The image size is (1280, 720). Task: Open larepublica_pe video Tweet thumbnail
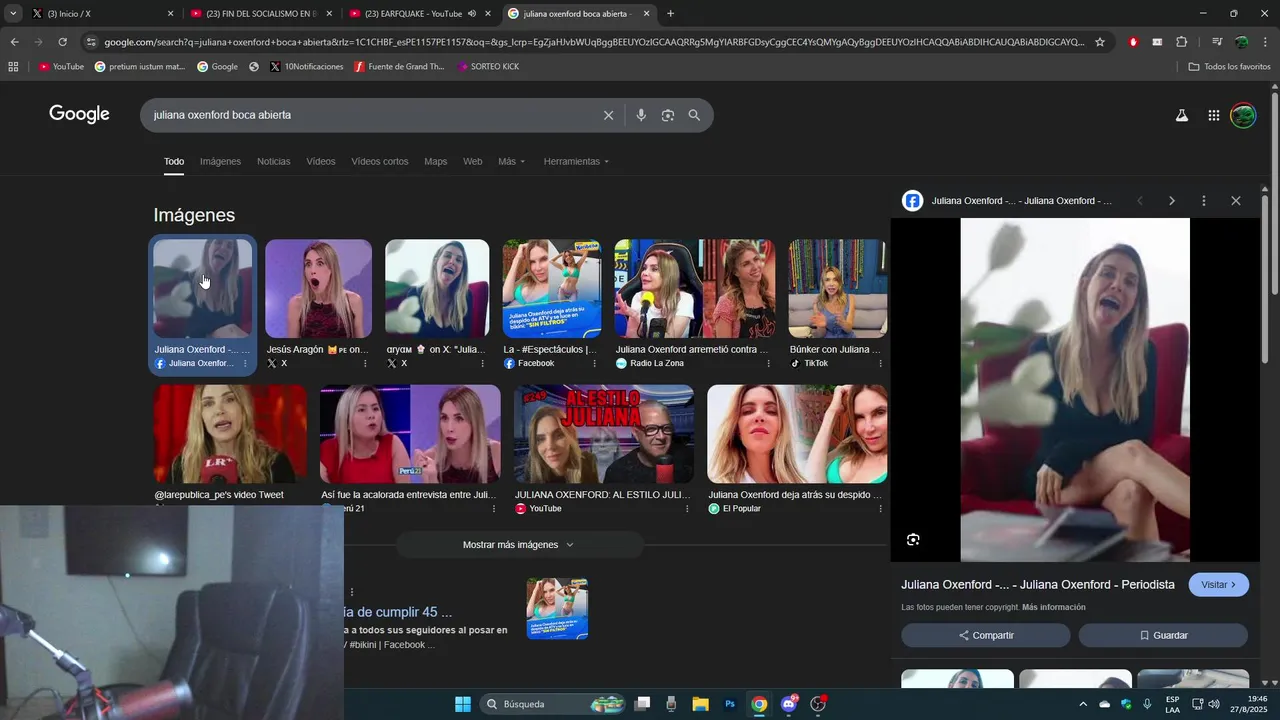(x=230, y=434)
